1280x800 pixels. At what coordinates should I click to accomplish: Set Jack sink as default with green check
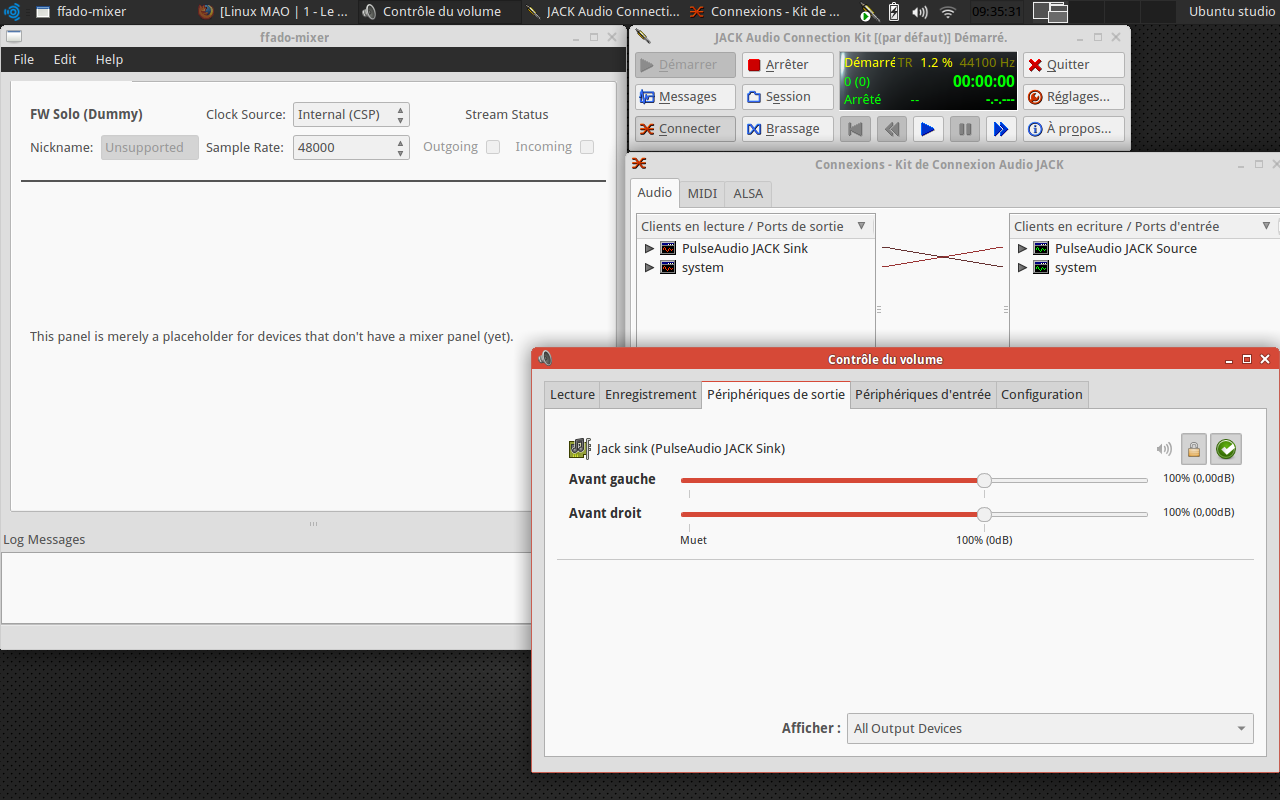pos(1226,450)
